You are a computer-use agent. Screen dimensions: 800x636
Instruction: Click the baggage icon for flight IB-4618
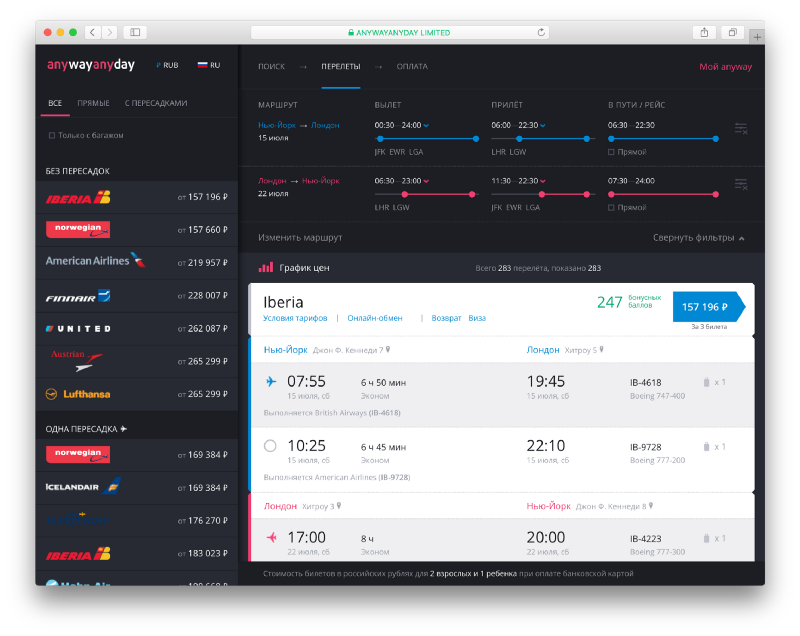click(x=707, y=382)
